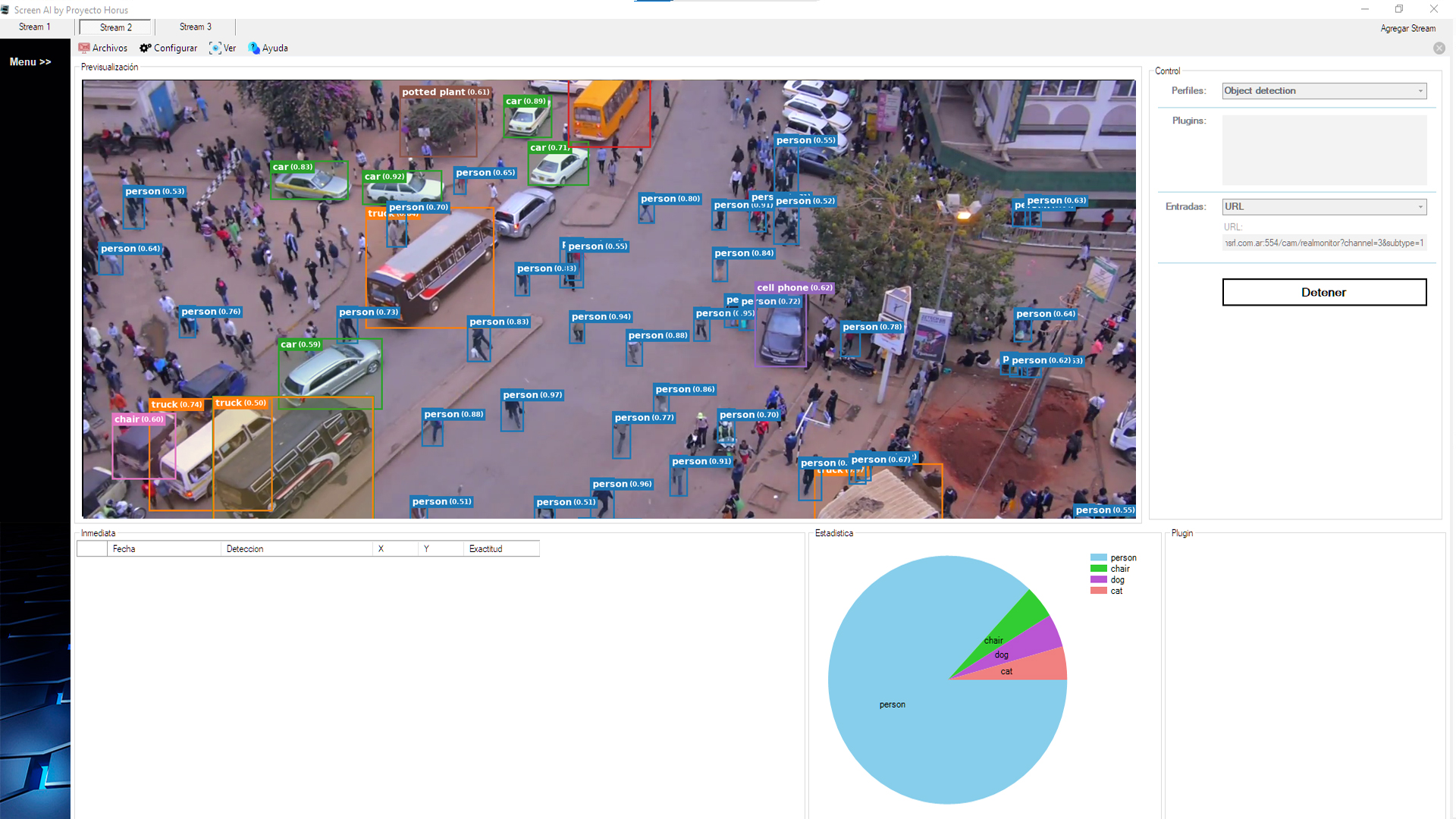
Task: Open the Archivos menu icon
Action: [x=84, y=48]
